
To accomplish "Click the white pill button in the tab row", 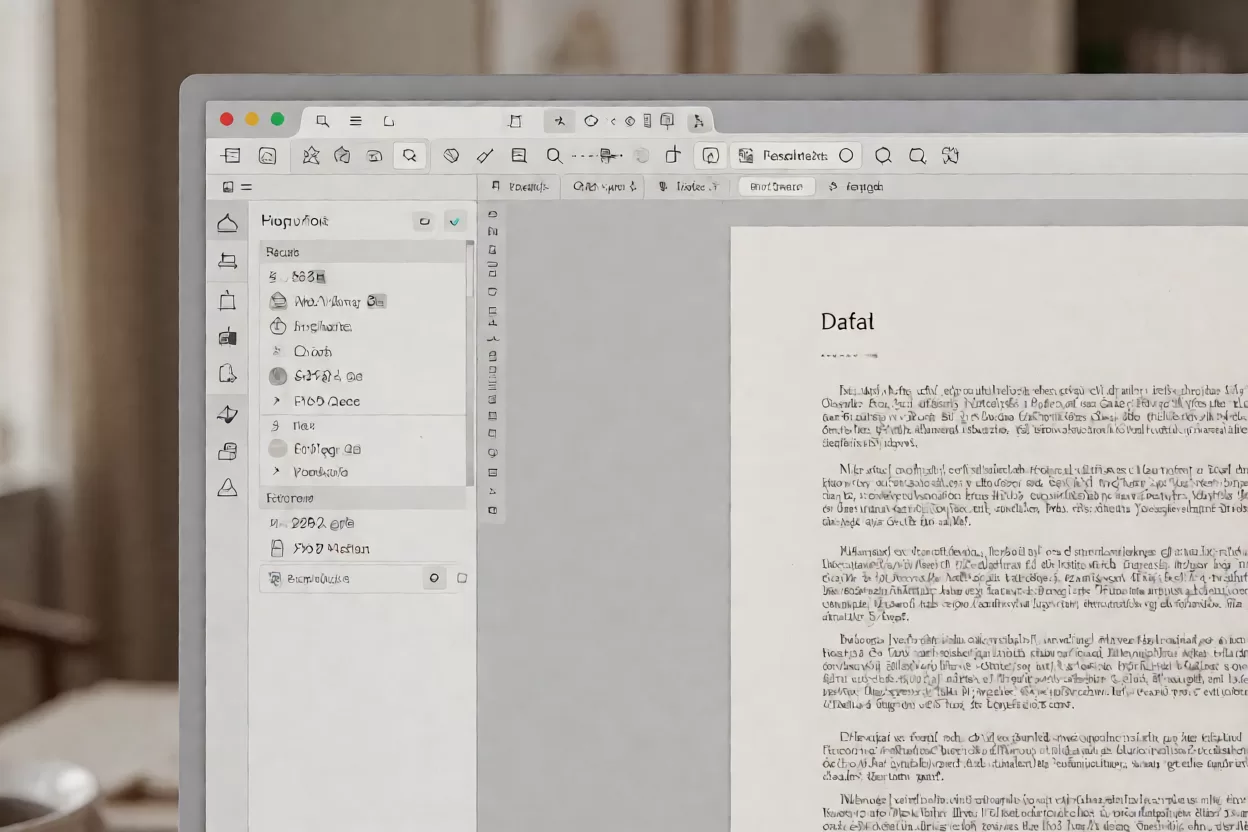I will (x=776, y=187).
